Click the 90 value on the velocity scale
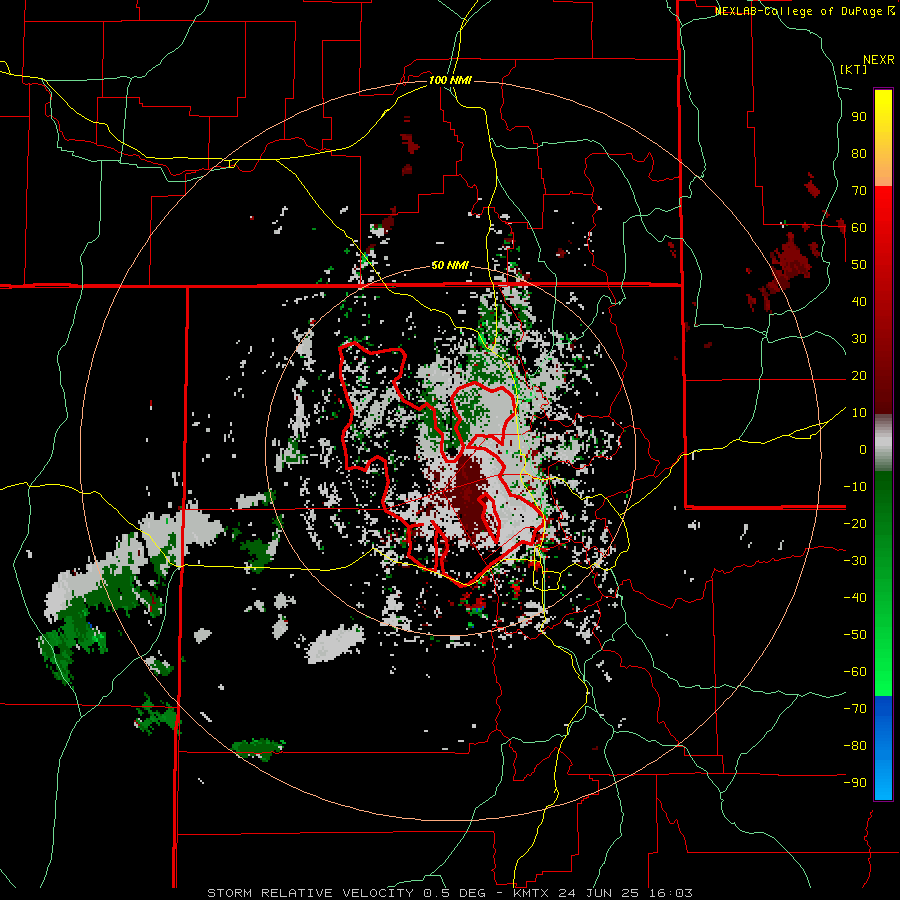This screenshot has height=900, width=900. (859, 117)
